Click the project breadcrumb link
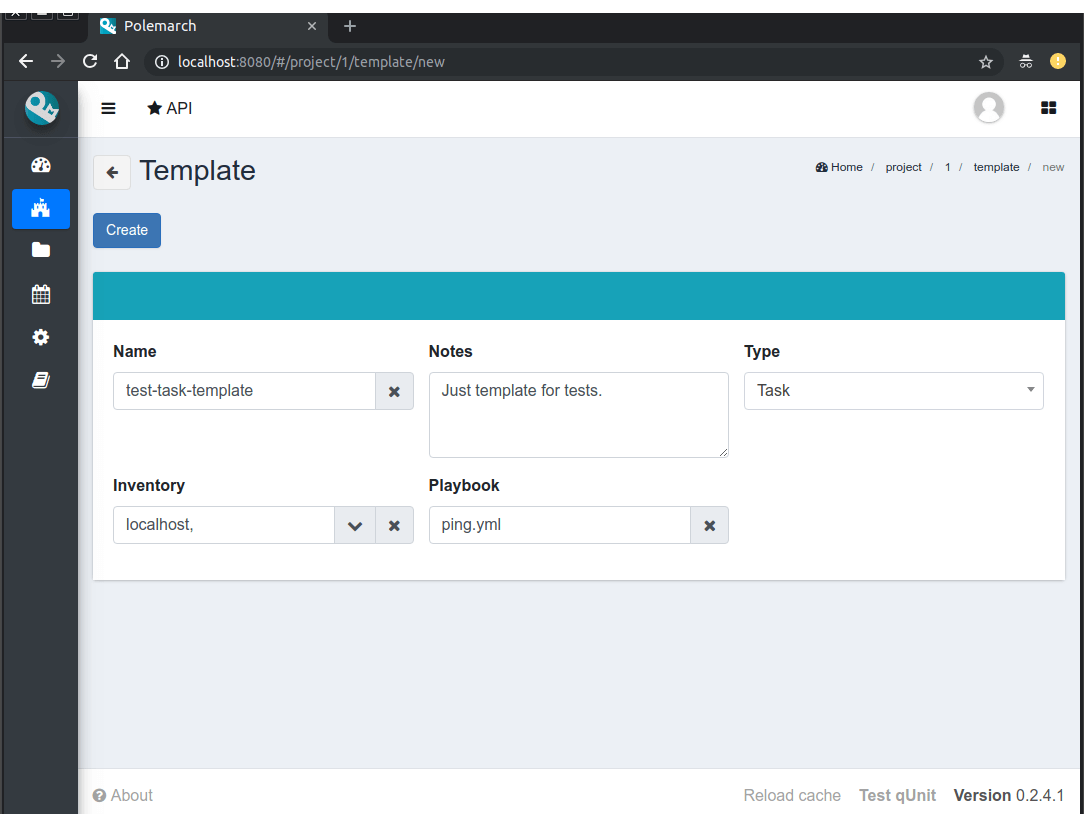Viewport: 1084px width, 827px height. click(903, 167)
